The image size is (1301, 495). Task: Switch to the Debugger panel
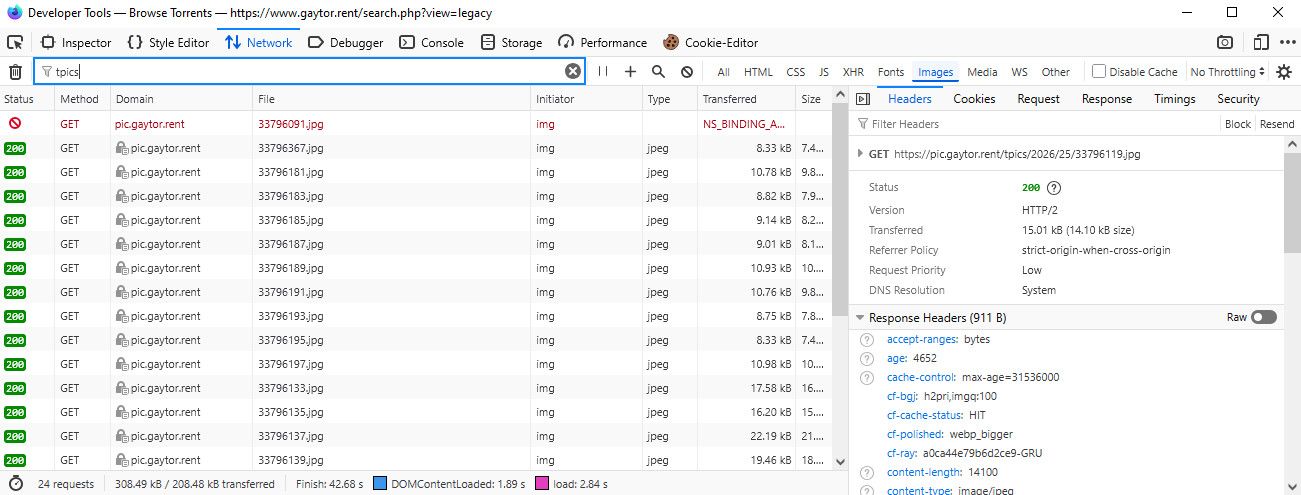click(x=345, y=43)
